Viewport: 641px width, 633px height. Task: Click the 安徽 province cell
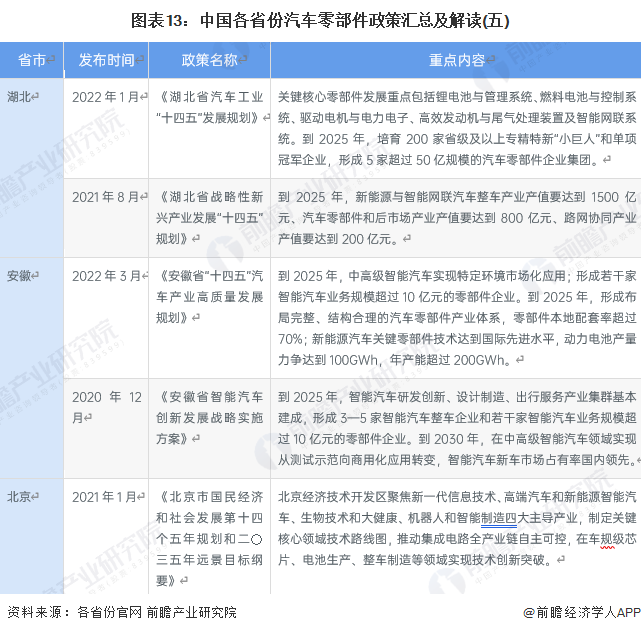pos(20,275)
